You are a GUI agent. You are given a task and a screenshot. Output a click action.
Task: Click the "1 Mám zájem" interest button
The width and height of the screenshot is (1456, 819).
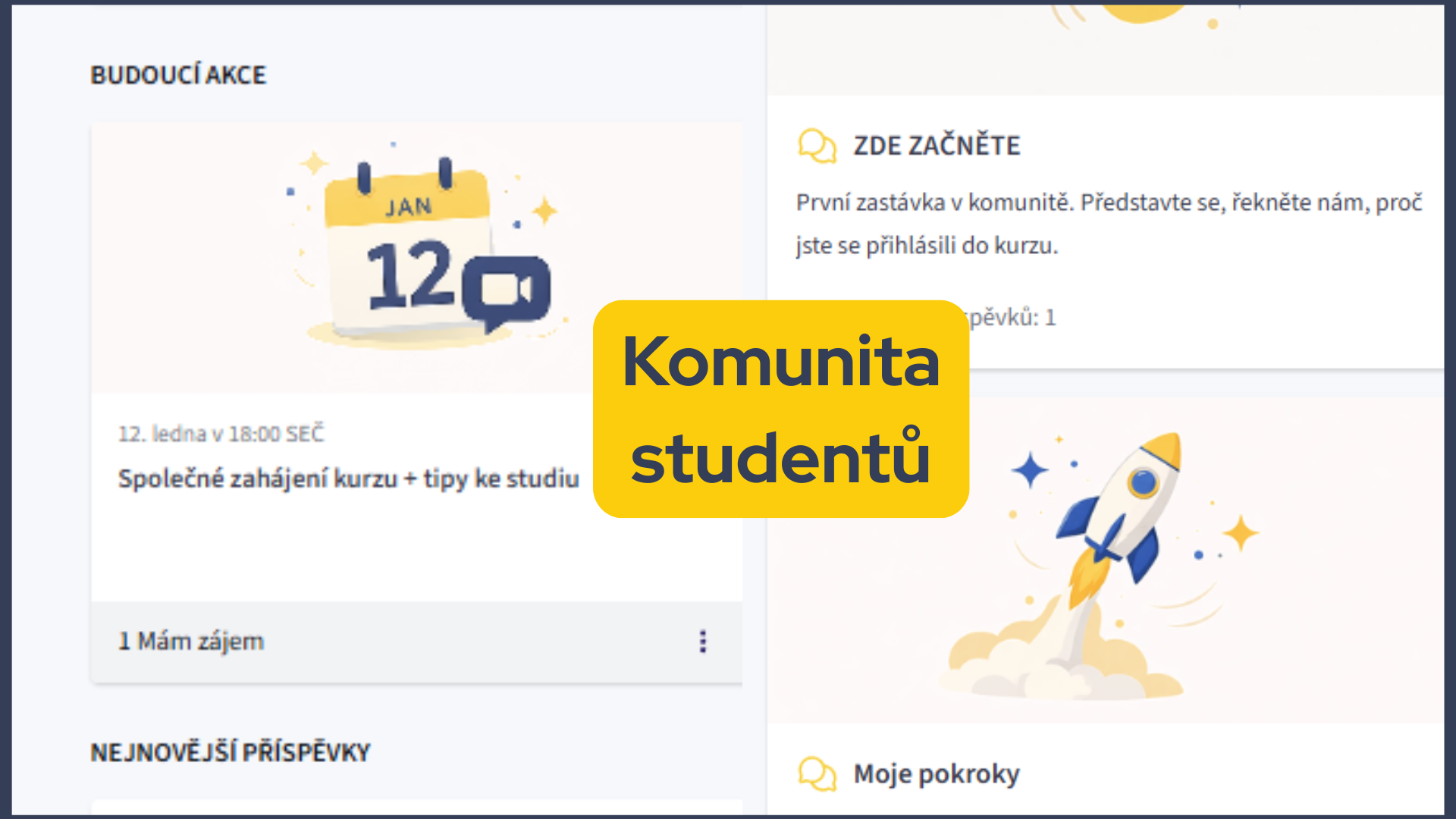[191, 642]
